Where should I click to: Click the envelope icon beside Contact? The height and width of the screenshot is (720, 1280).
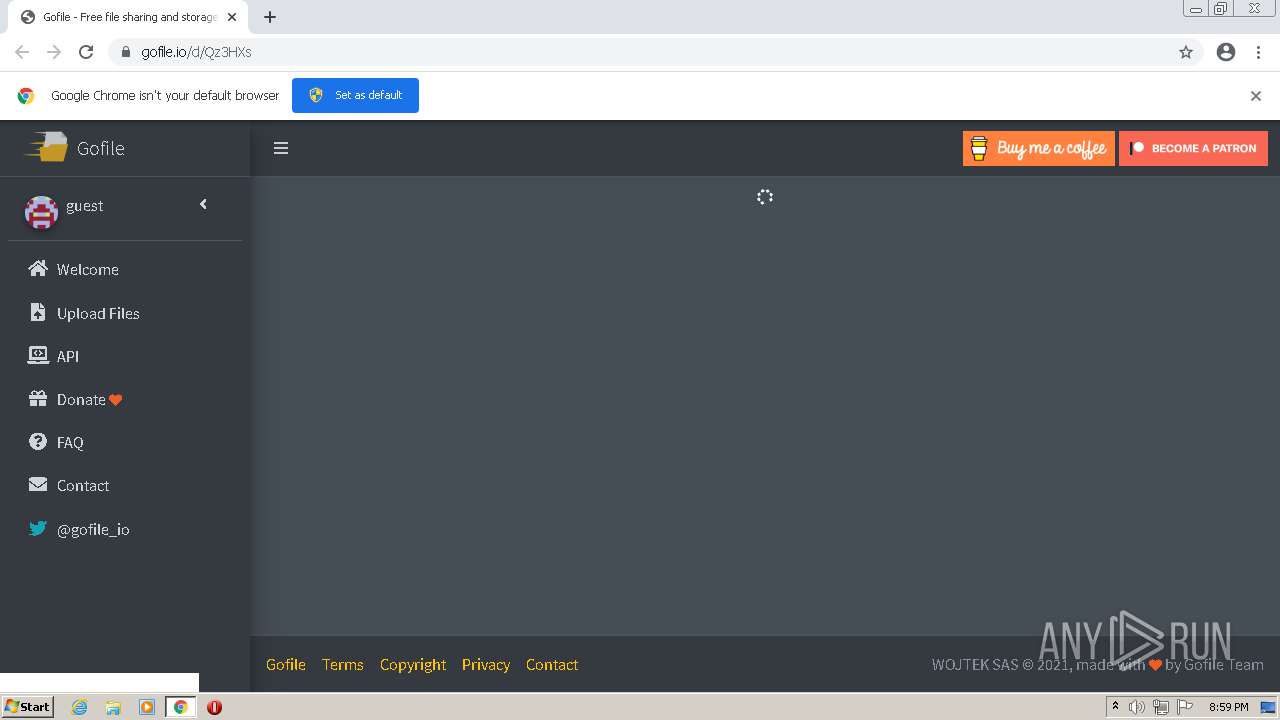(38, 484)
